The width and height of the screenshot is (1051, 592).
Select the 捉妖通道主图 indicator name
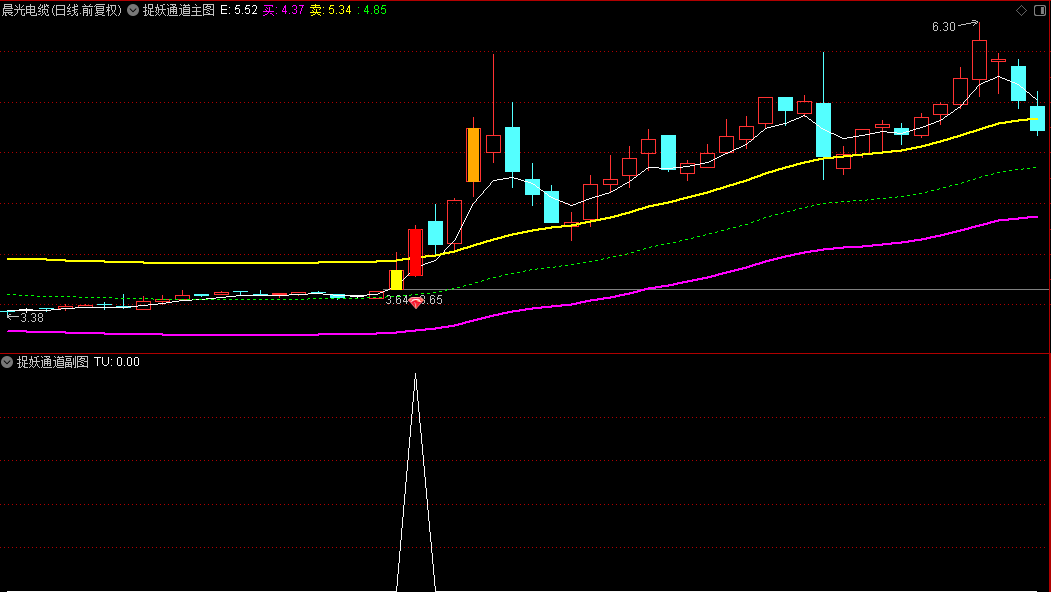tap(179, 10)
